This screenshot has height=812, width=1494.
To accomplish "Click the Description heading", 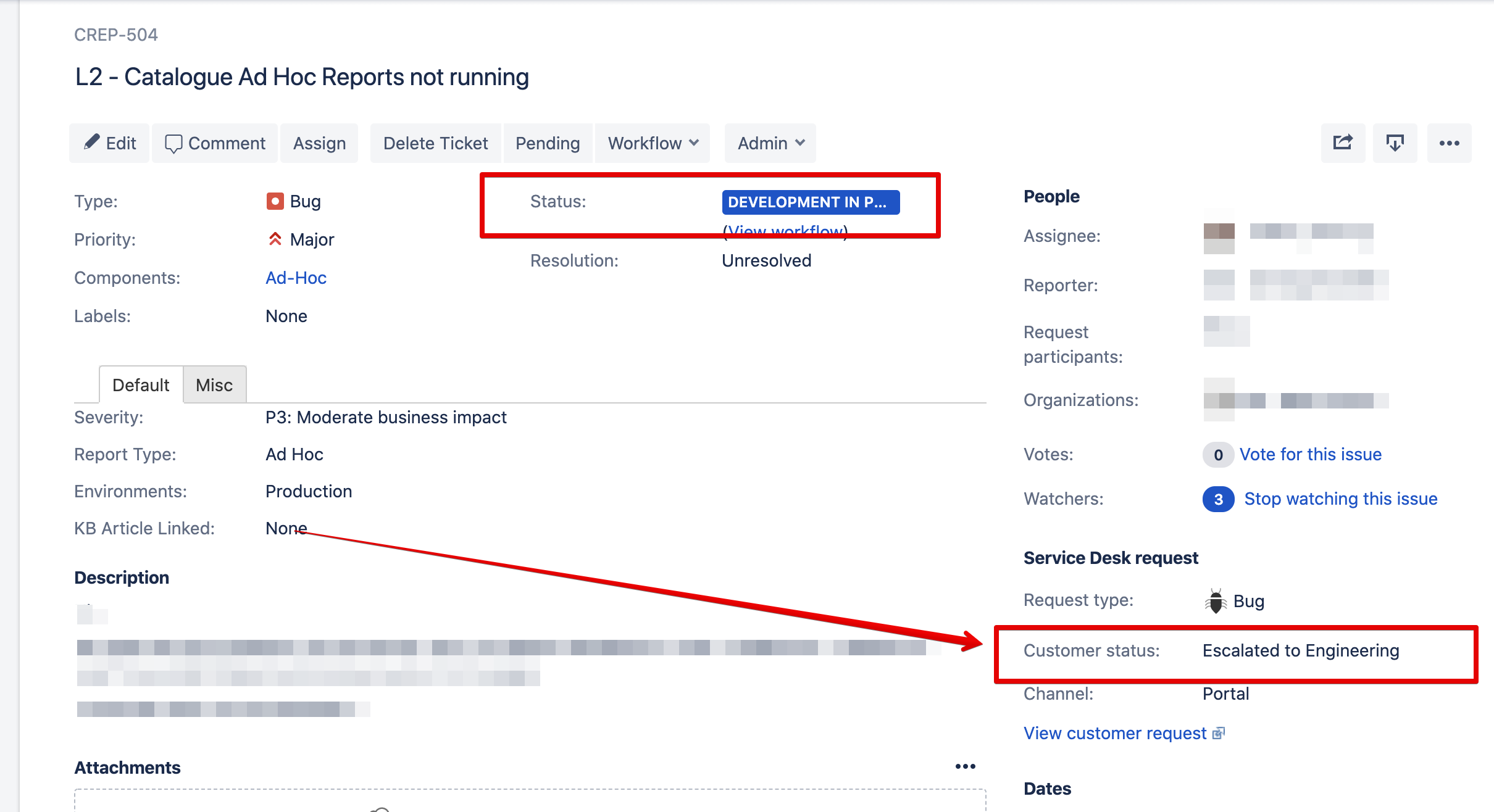I will (122, 578).
